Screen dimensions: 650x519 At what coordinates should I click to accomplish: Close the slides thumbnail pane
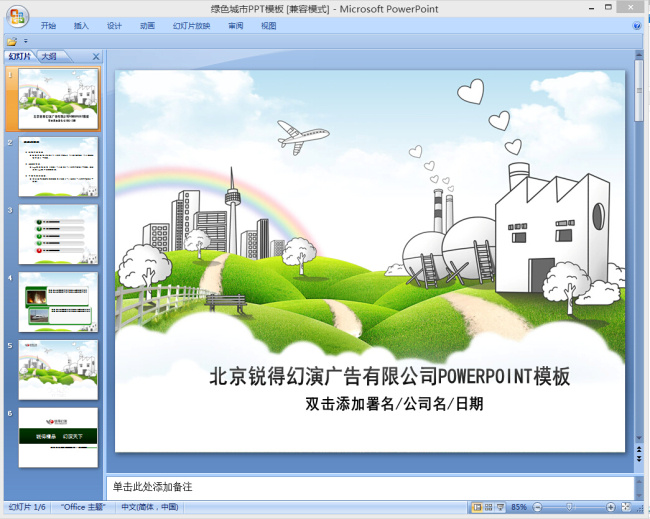[96, 57]
